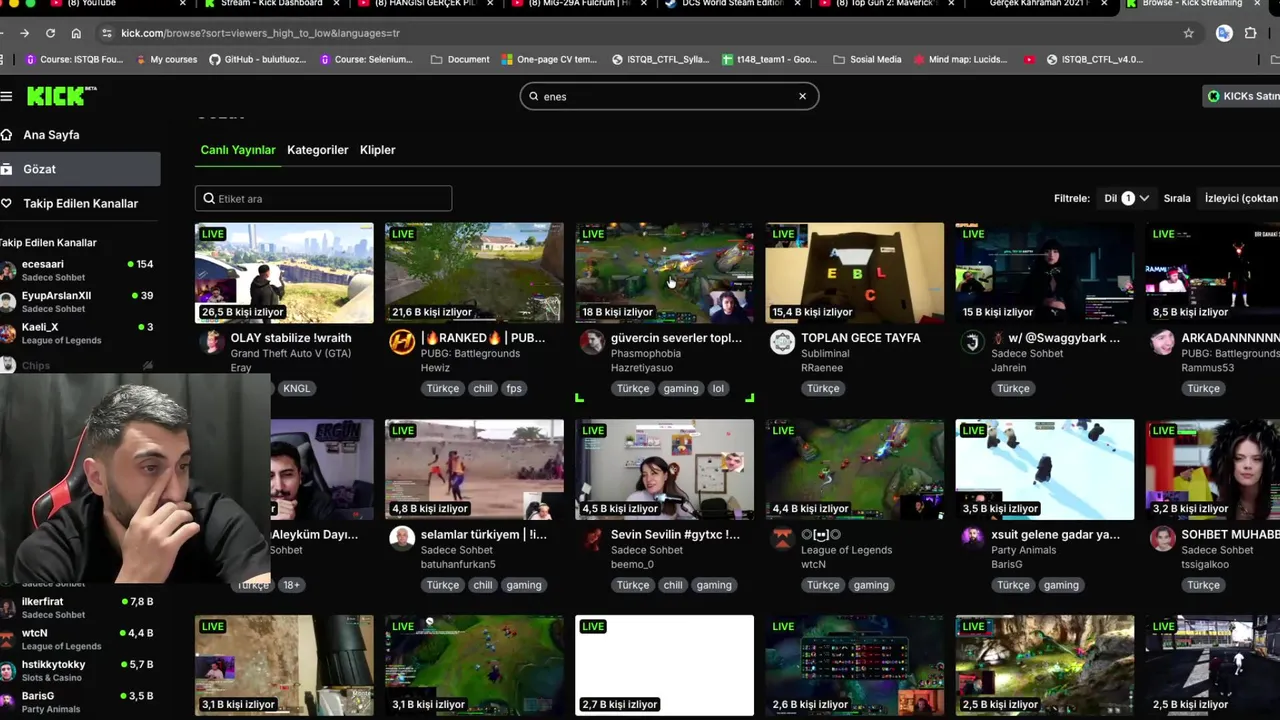1280x720 pixels.
Task: Open the Kaeli_X channel in the sidebar
Action: click(x=78, y=333)
